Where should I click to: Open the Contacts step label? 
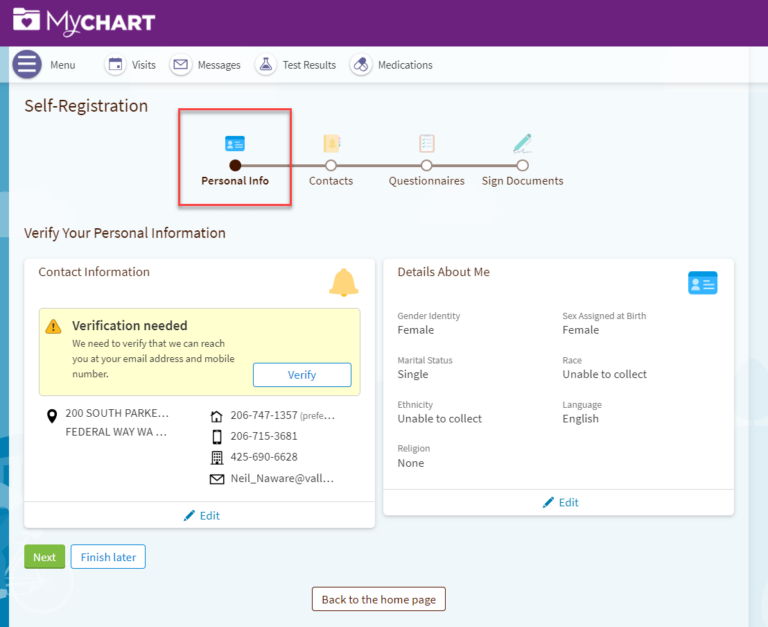click(331, 181)
